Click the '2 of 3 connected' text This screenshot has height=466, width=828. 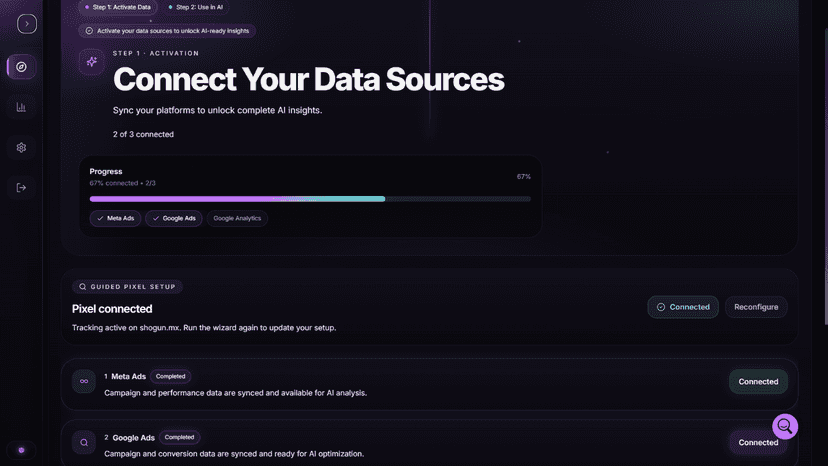(143, 134)
